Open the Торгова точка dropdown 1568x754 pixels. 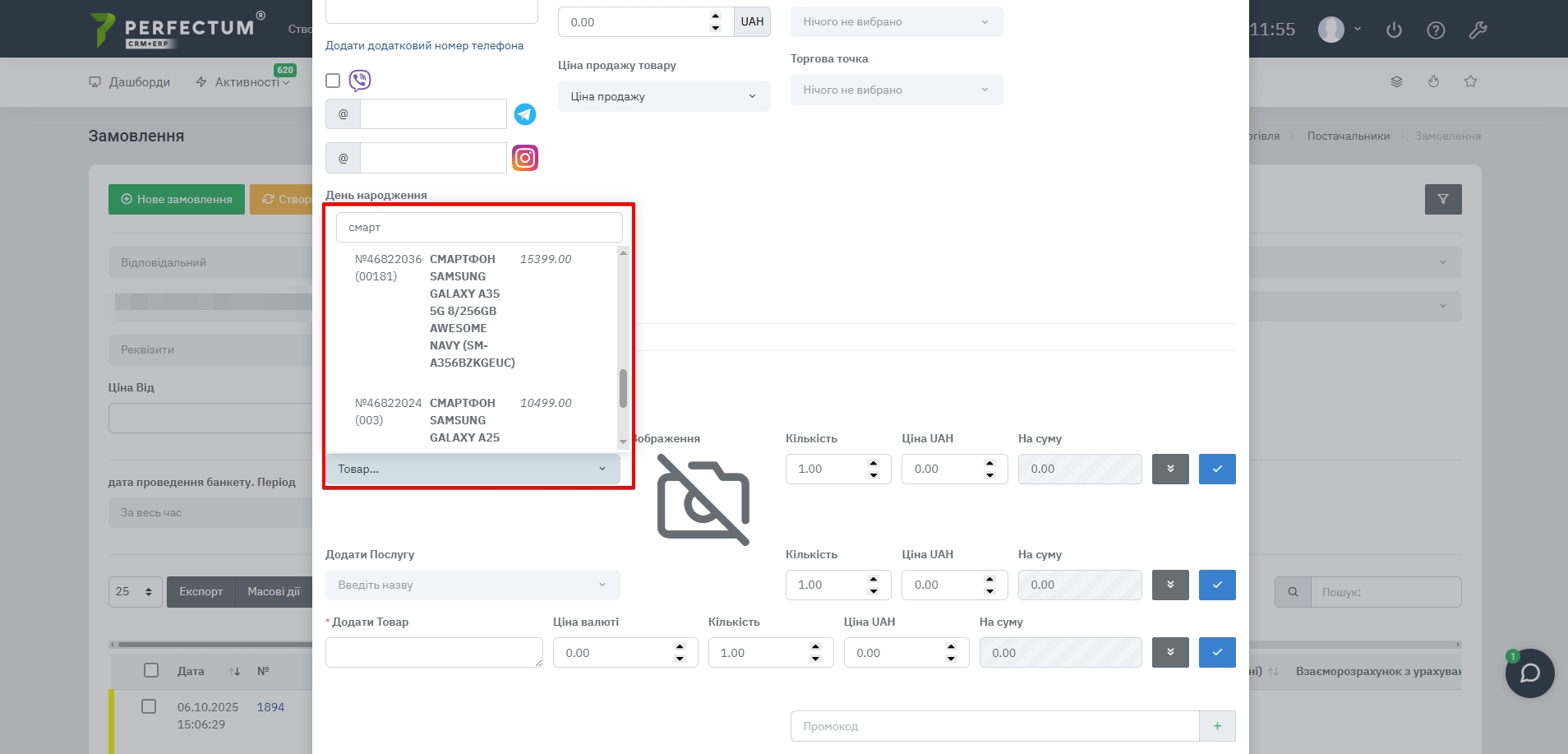pyautogui.click(x=896, y=90)
